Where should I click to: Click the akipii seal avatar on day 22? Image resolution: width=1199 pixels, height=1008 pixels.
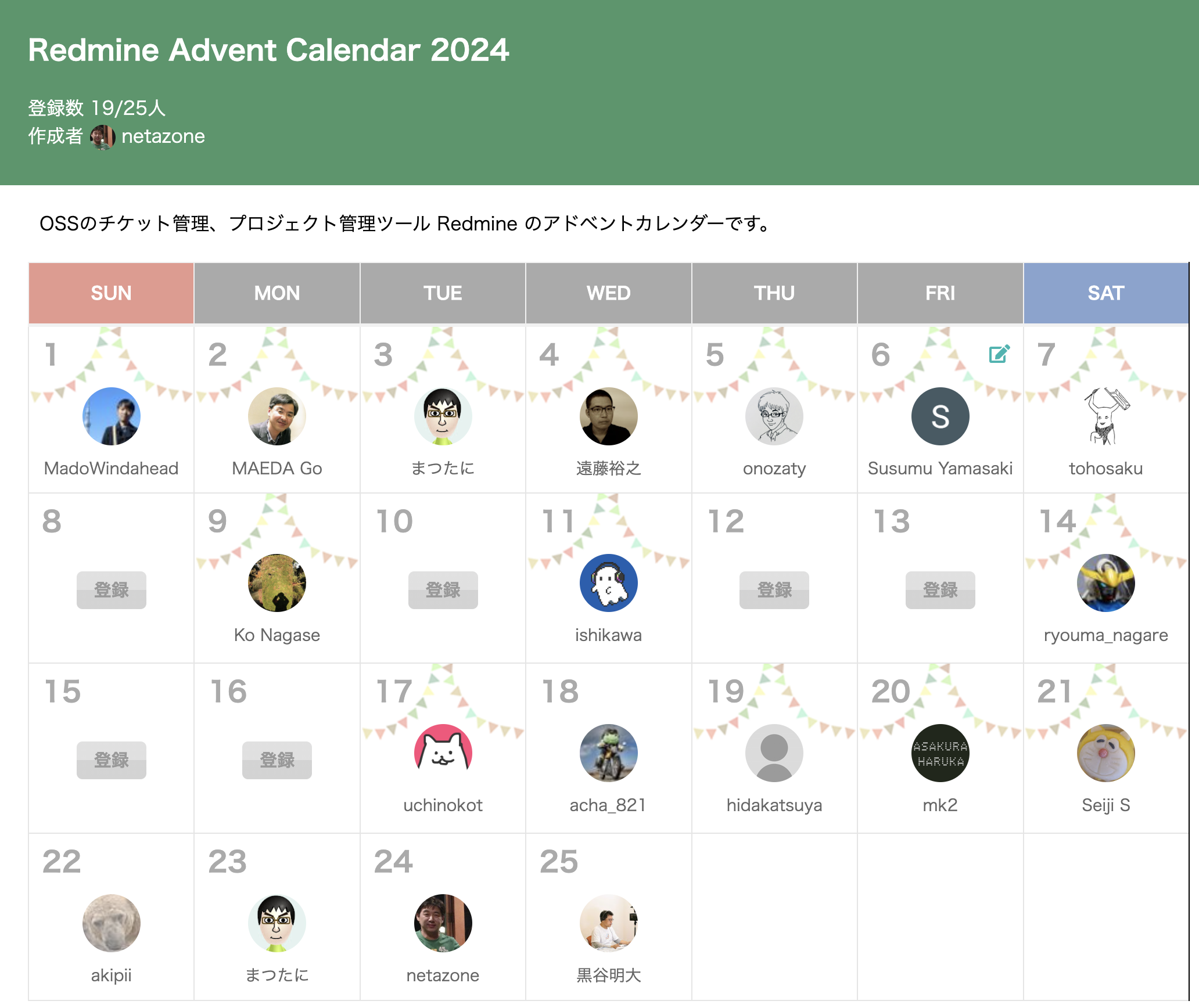click(111, 923)
